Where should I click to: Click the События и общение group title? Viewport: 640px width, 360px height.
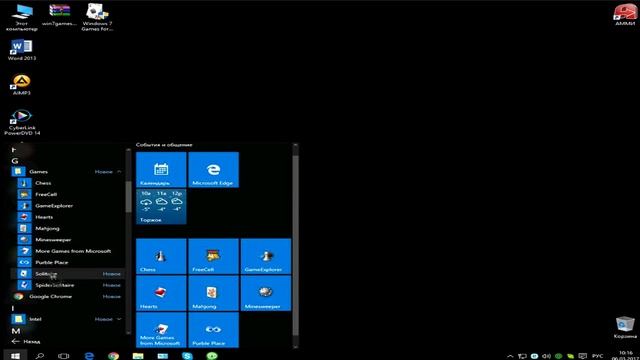[x=164, y=144]
